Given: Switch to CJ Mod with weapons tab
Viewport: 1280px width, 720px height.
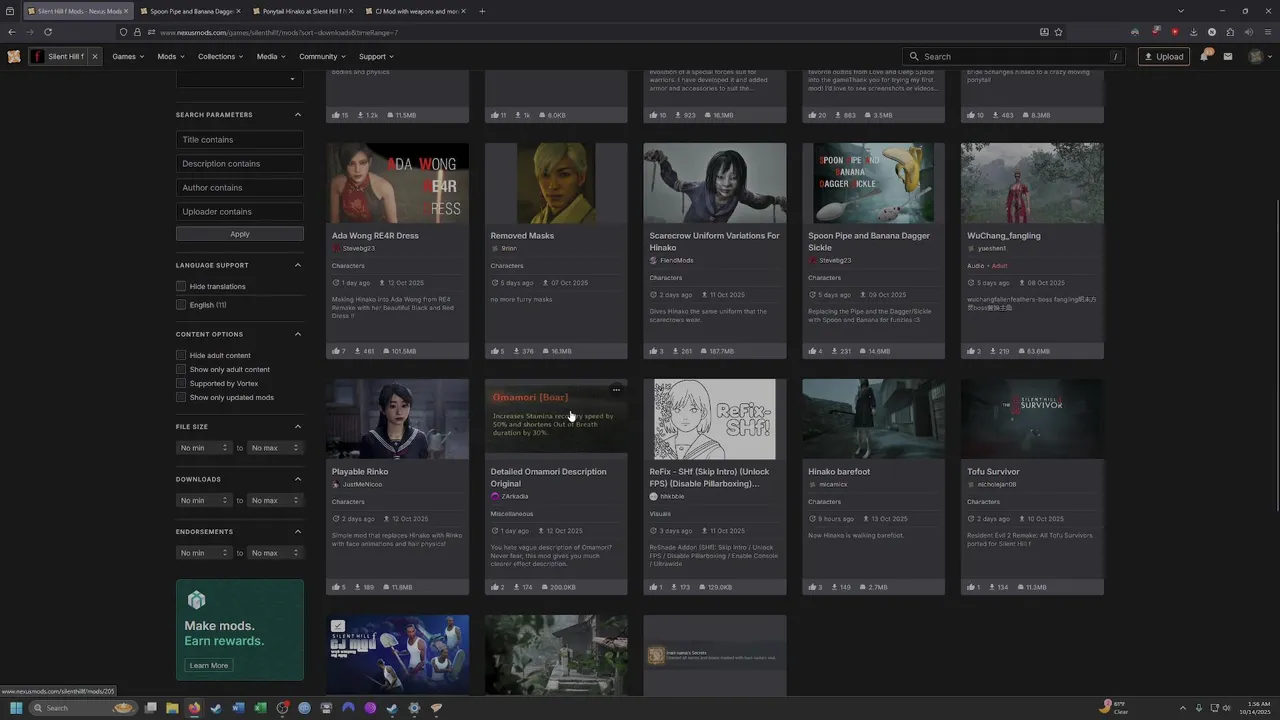Looking at the screenshot, I should coord(417,11).
